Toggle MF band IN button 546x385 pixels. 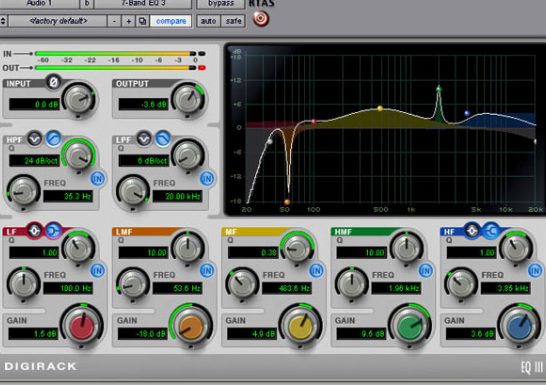click(x=316, y=270)
